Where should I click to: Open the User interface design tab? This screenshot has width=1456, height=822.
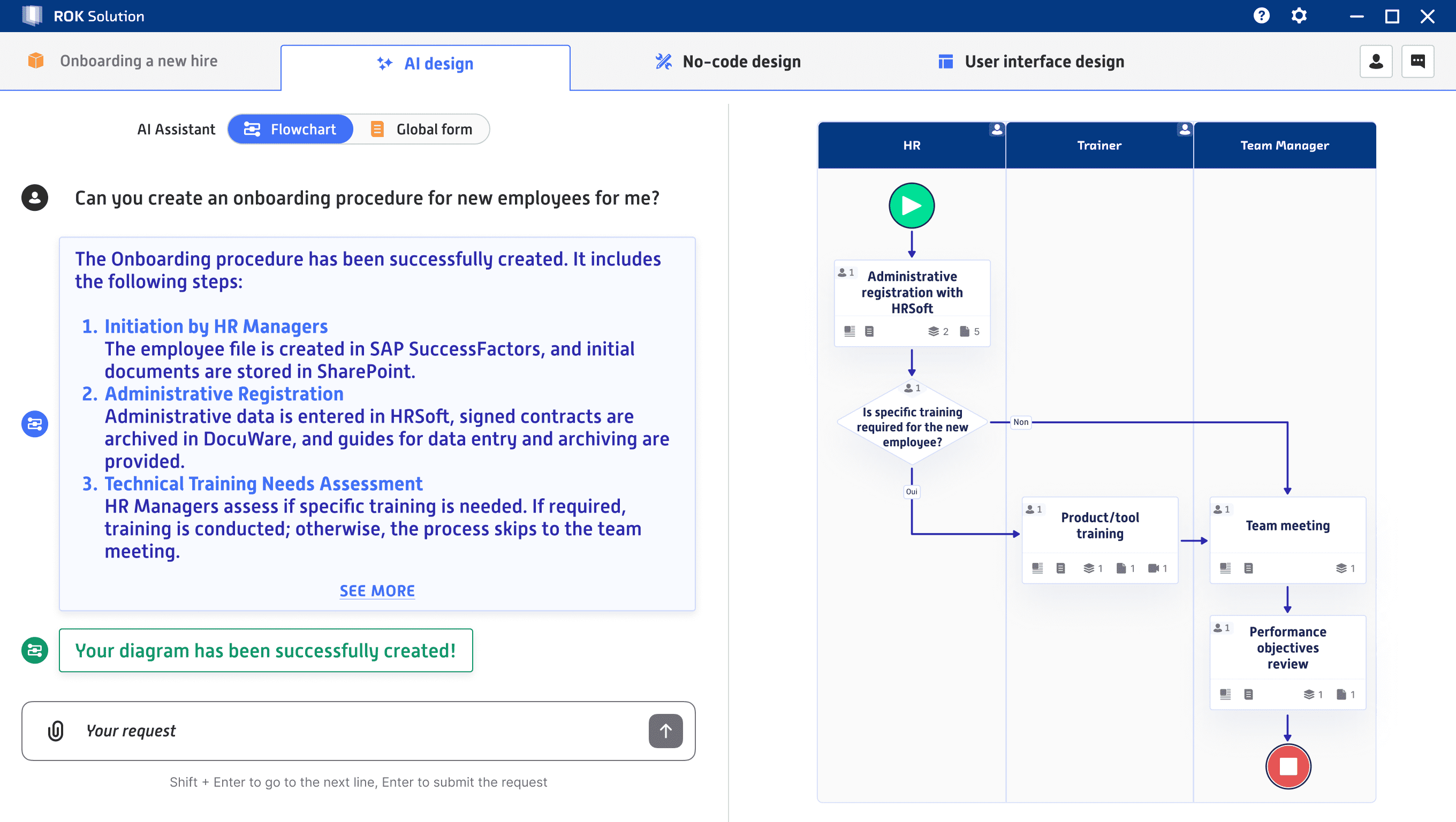point(1031,62)
